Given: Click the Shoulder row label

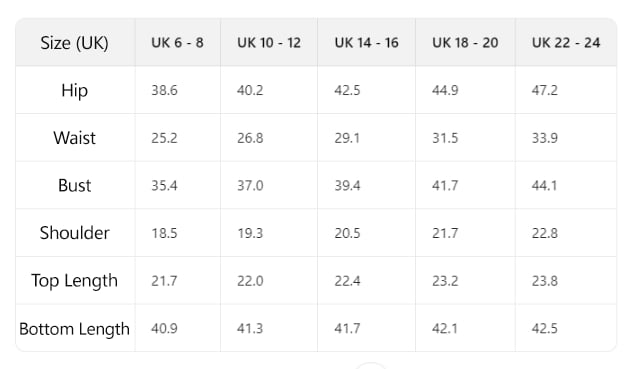Looking at the screenshot, I should [x=74, y=233].
